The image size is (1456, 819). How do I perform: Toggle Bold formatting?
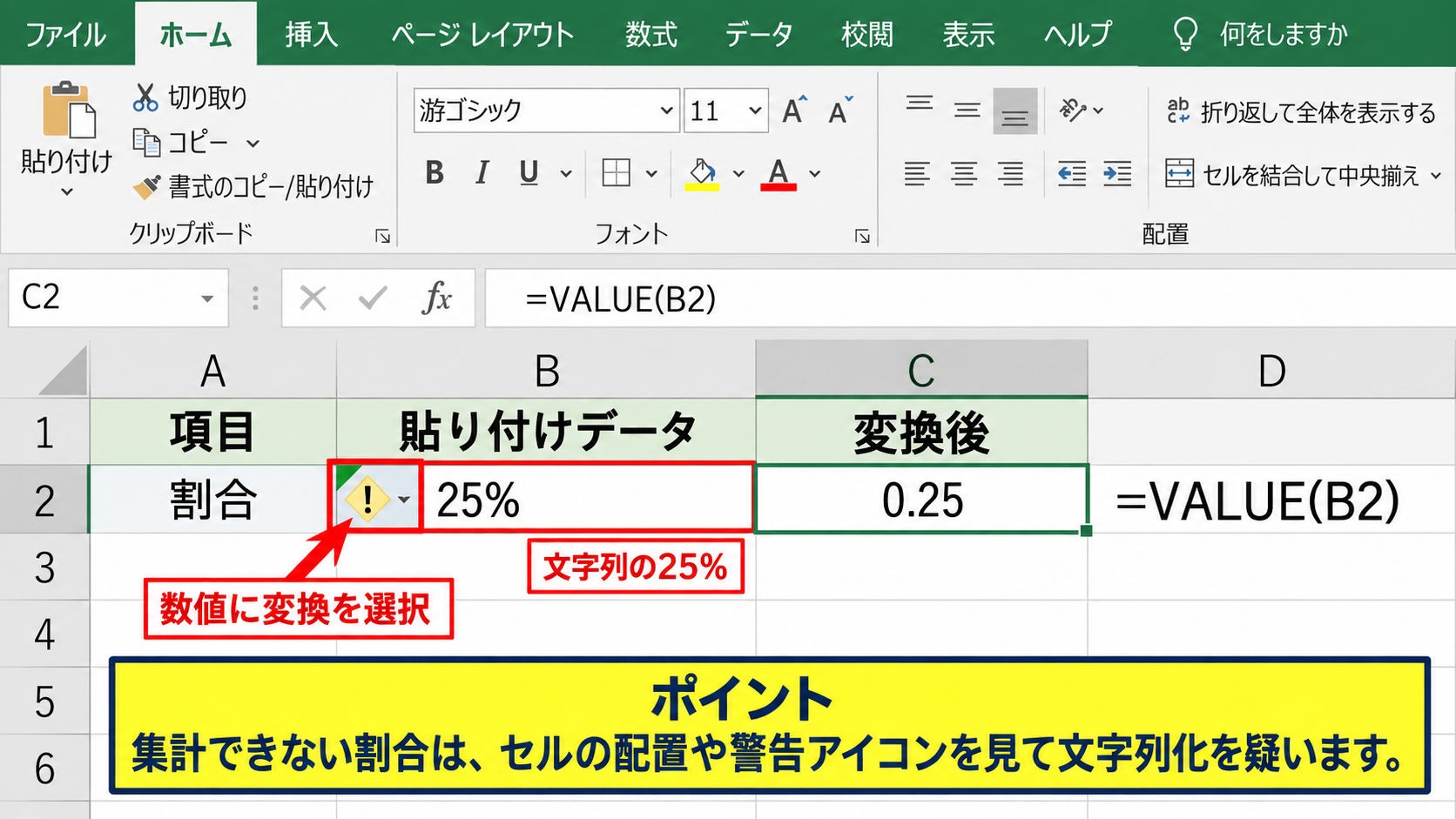tap(435, 173)
